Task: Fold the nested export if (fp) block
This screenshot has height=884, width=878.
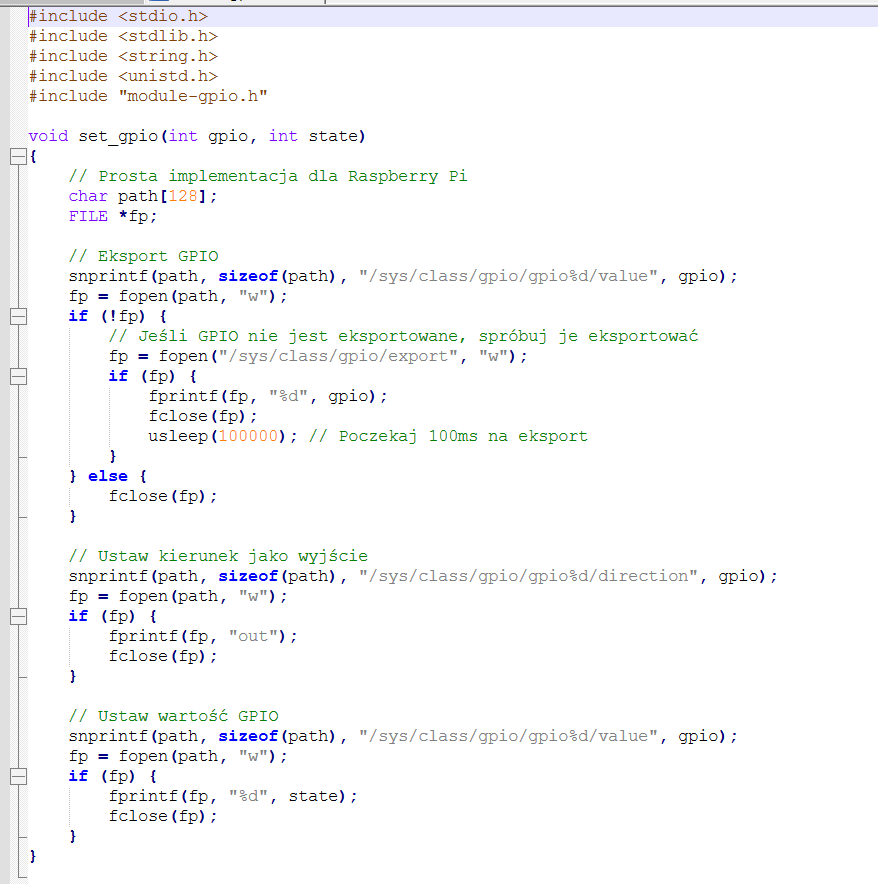Action: click(x=17, y=376)
